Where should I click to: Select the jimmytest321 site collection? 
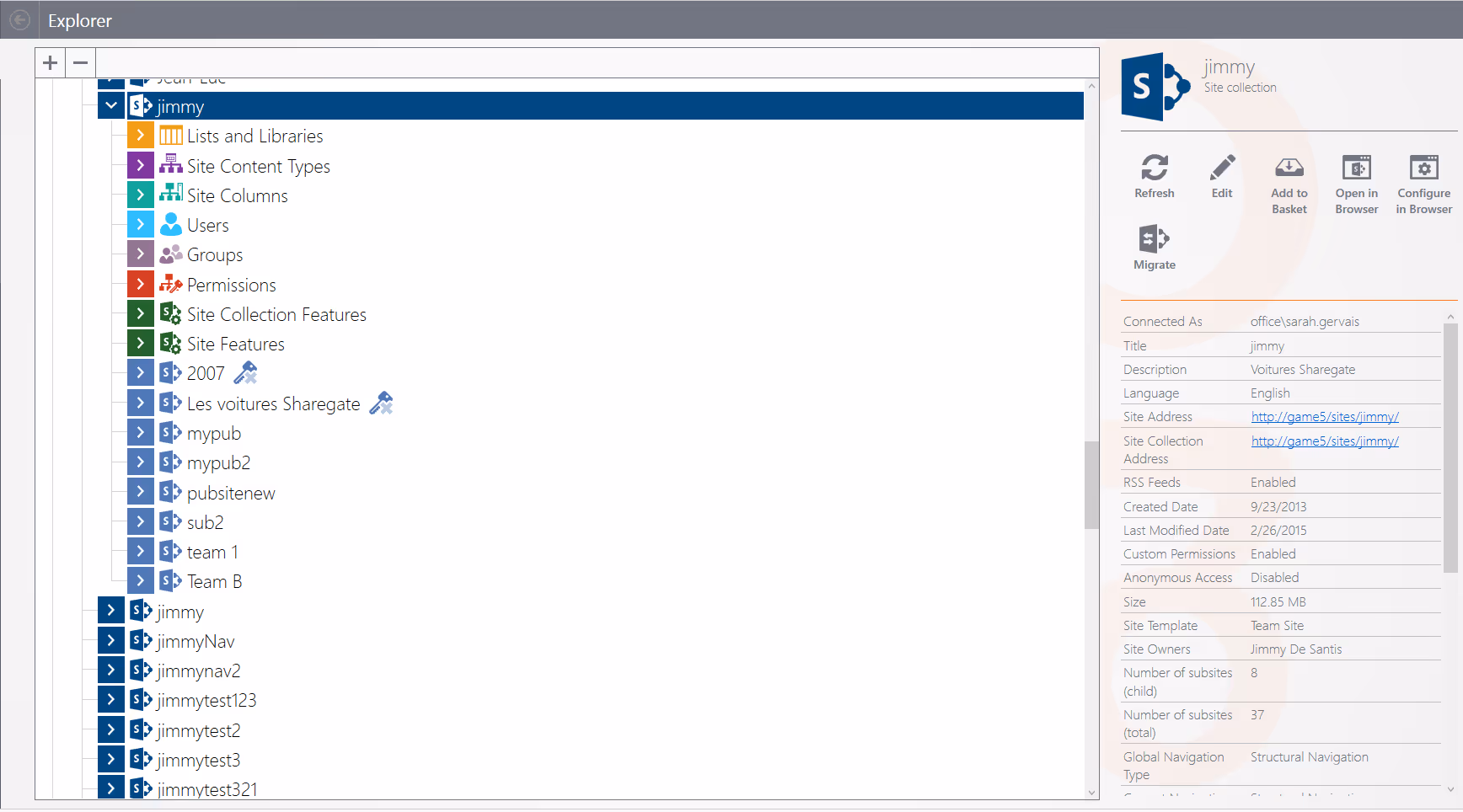point(206,790)
